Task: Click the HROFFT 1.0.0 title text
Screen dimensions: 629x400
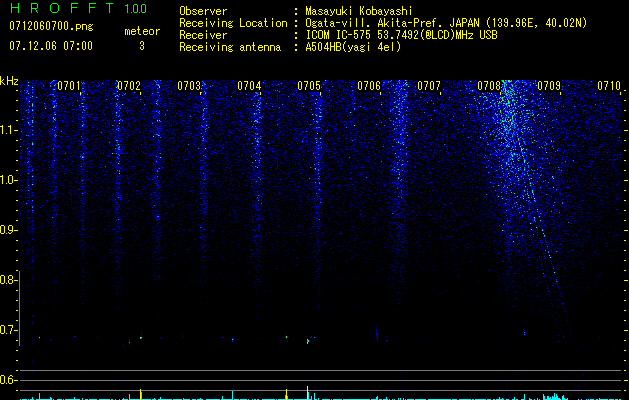Action: point(78,8)
